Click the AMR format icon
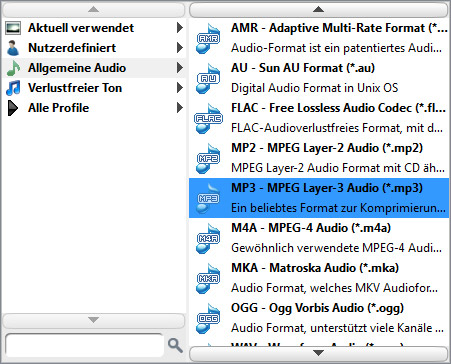This screenshot has height=364, width=451. click(x=208, y=39)
